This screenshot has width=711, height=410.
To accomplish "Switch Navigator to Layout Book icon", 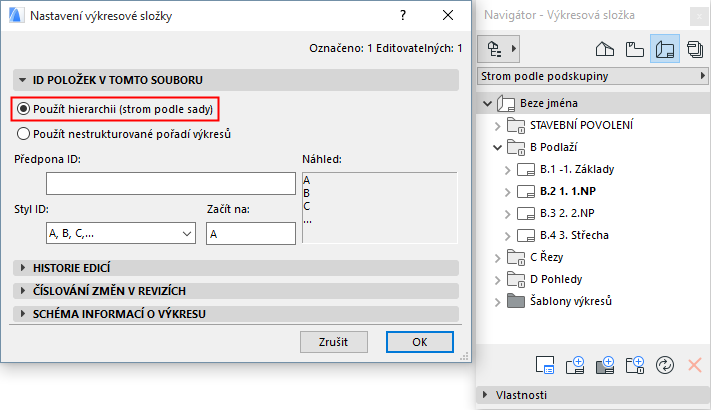I will (x=665, y=49).
